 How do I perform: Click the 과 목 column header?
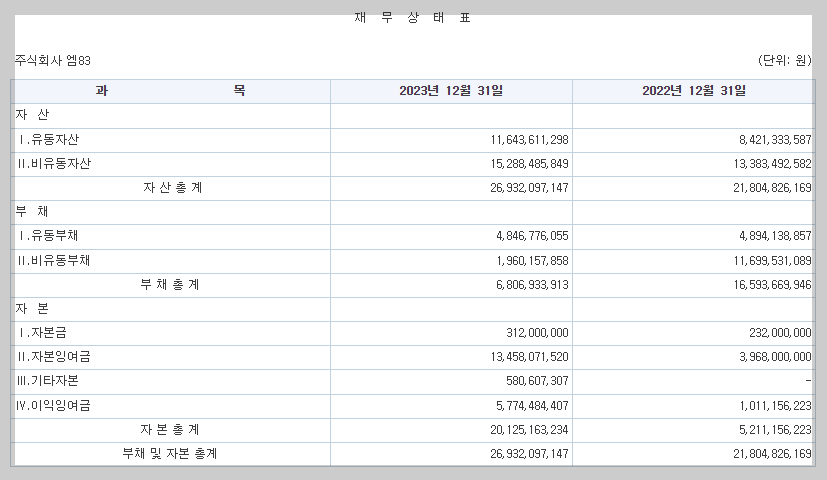coord(171,91)
